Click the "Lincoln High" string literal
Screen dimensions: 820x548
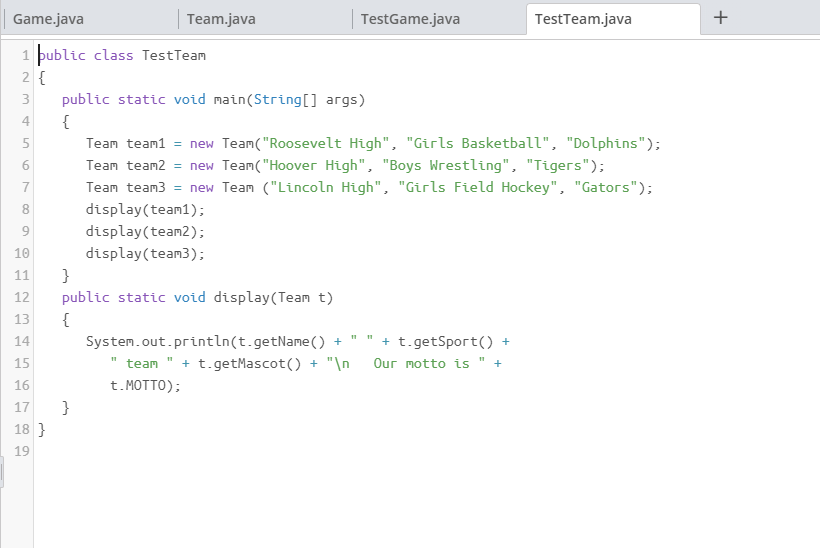(325, 187)
